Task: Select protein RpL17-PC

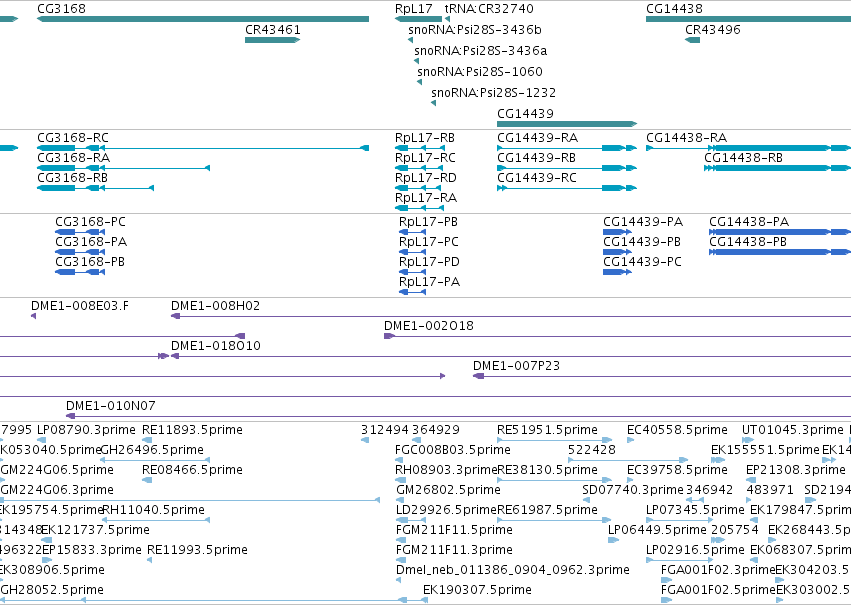Action: click(412, 252)
